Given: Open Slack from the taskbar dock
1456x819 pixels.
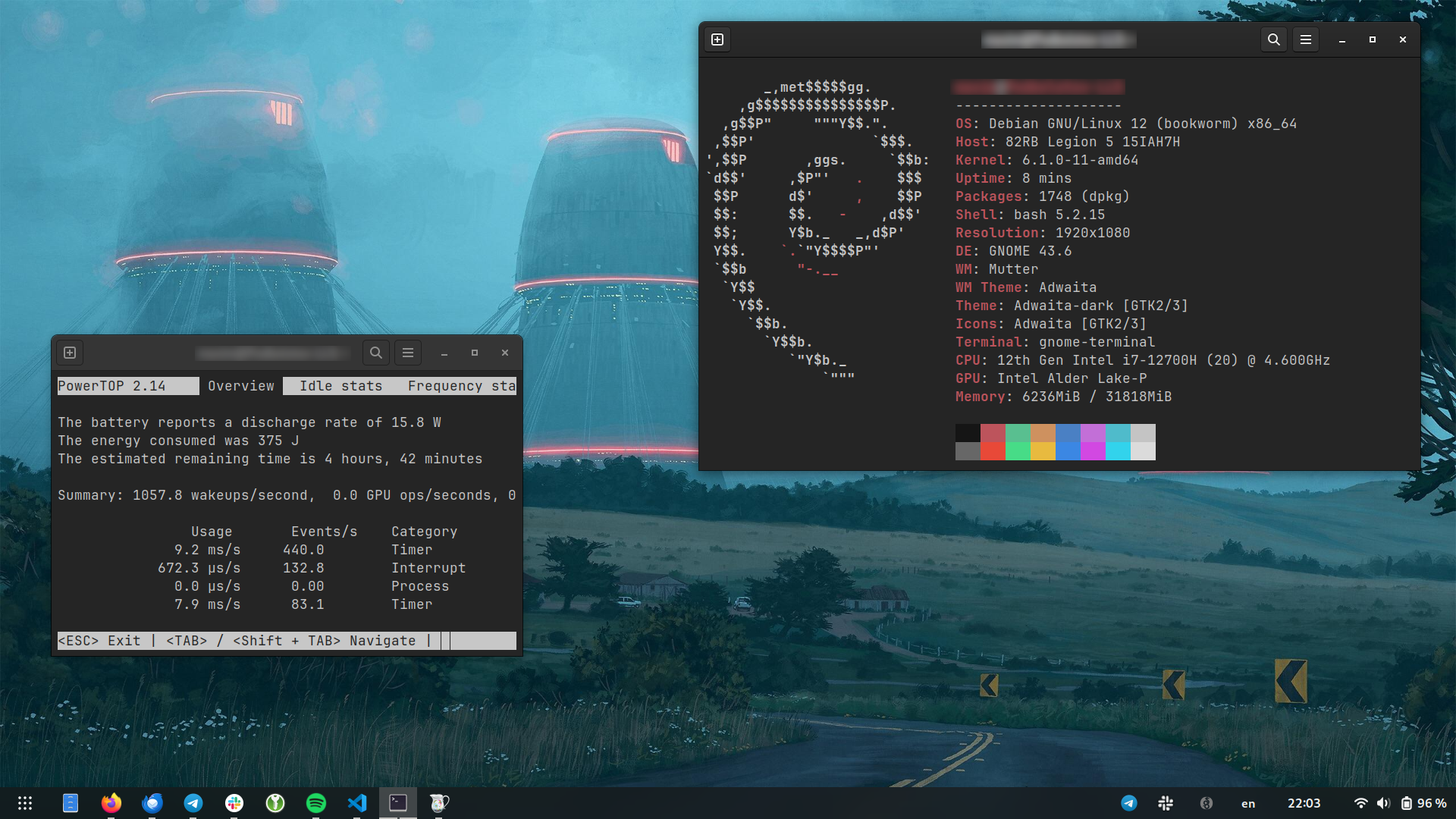Looking at the screenshot, I should (x=234, y=803).
